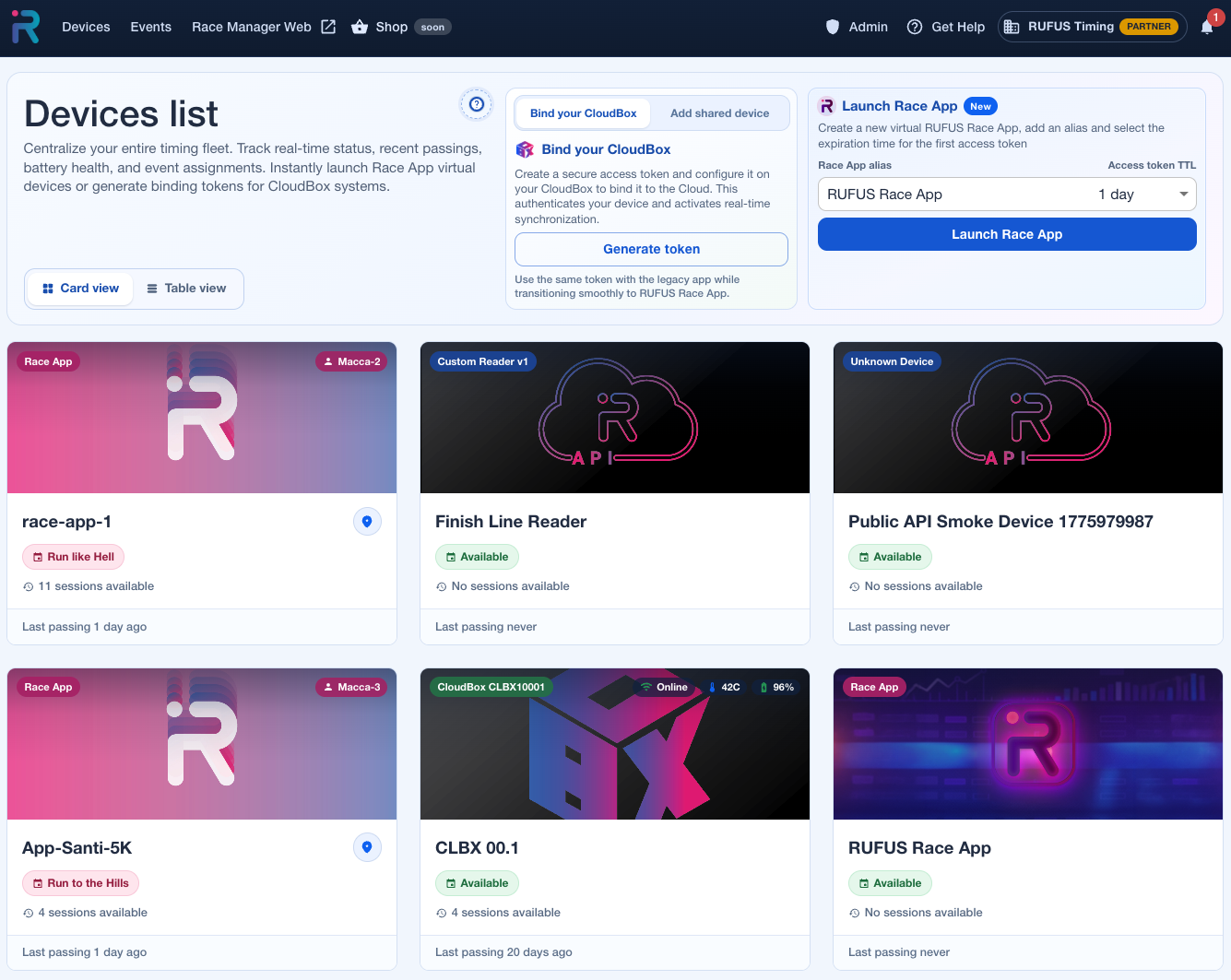The image size is (1231, 980).
Task: Switch to Table view
Action: click(186, 289)
